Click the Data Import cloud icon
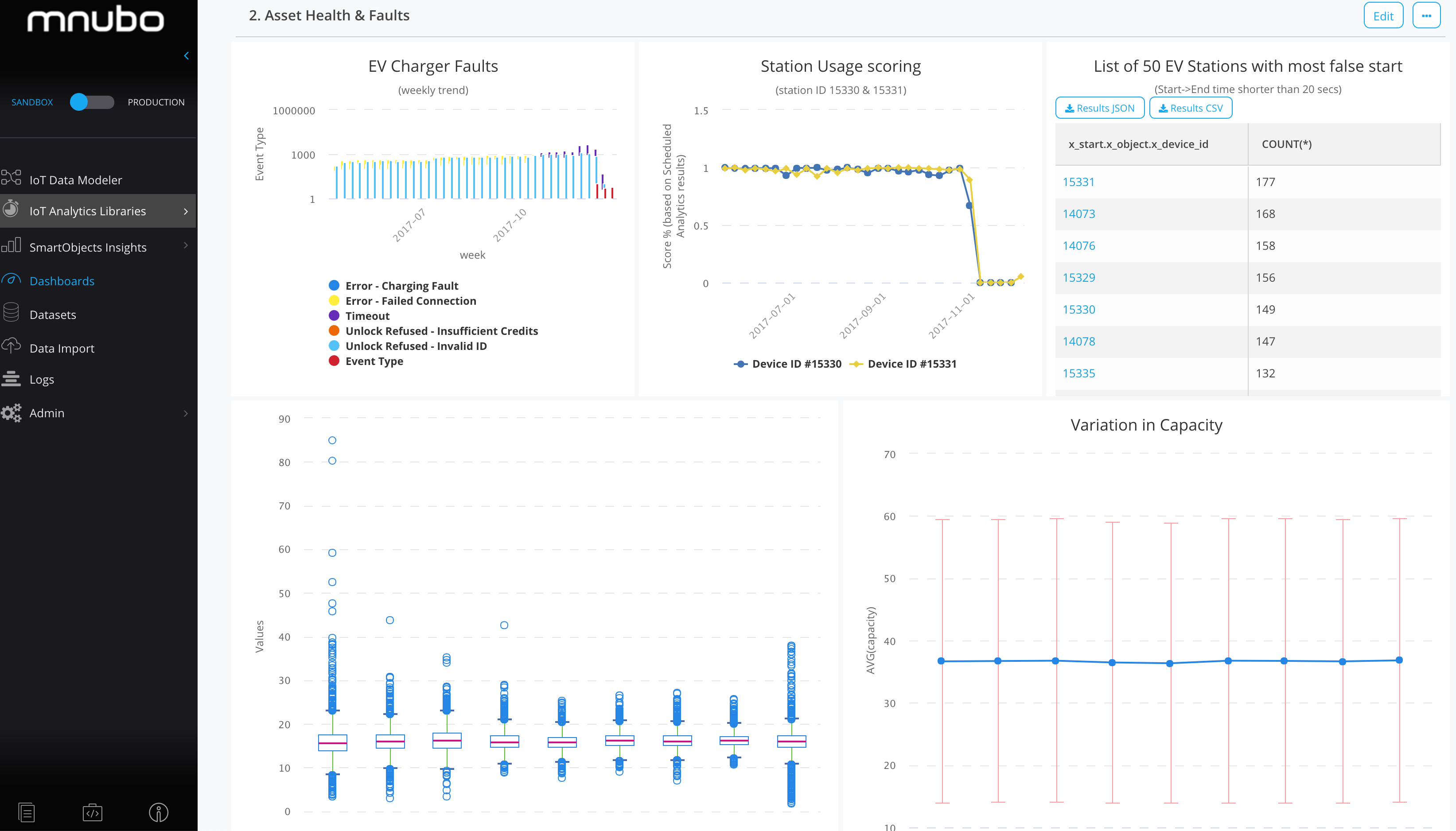This screenshot has width=1456, height=831. pos(12,346)
